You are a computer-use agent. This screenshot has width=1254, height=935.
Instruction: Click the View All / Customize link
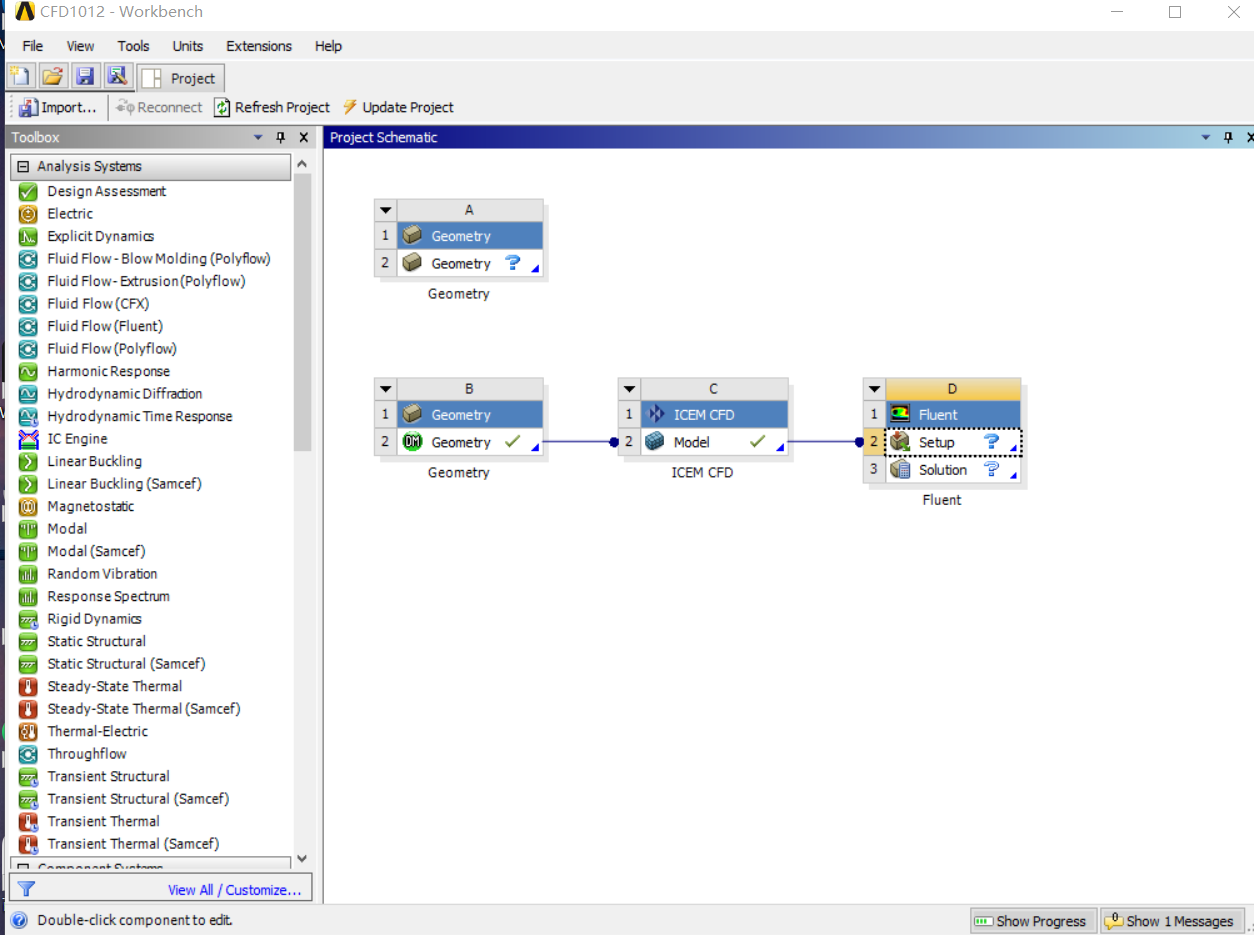[x=234, y=890]
